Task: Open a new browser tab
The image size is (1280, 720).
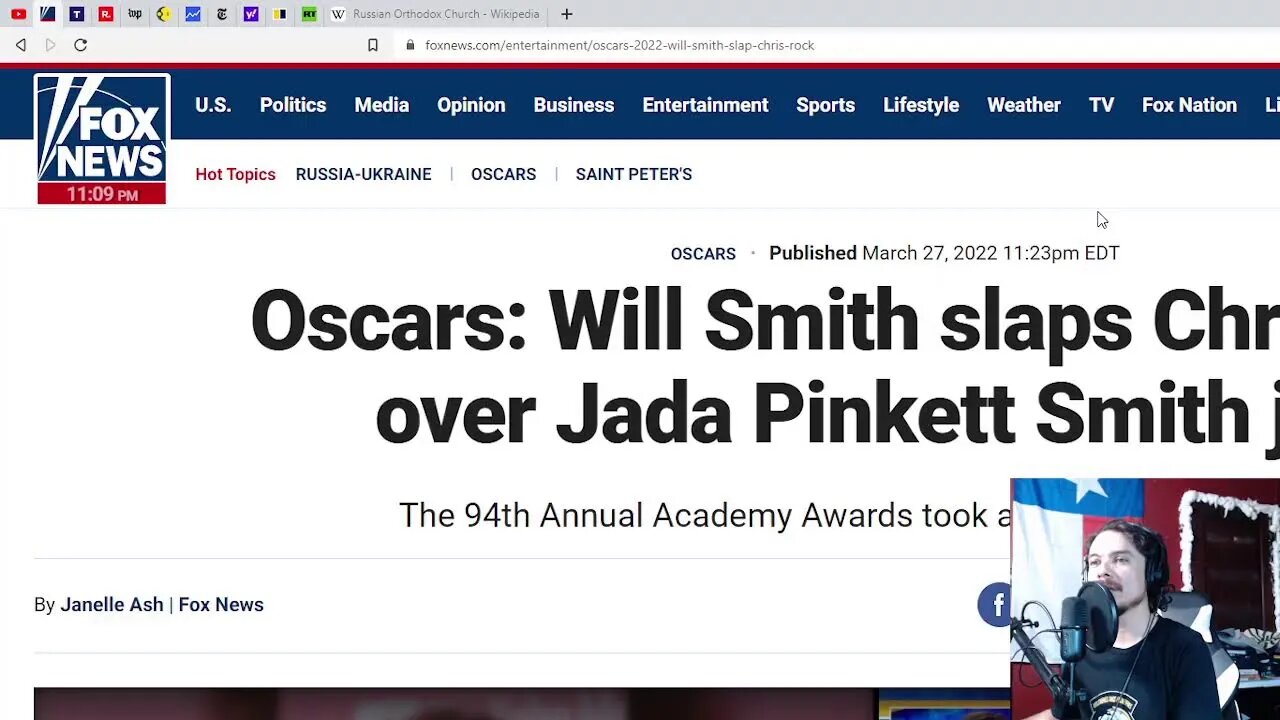Action: [x=567, y=14]
